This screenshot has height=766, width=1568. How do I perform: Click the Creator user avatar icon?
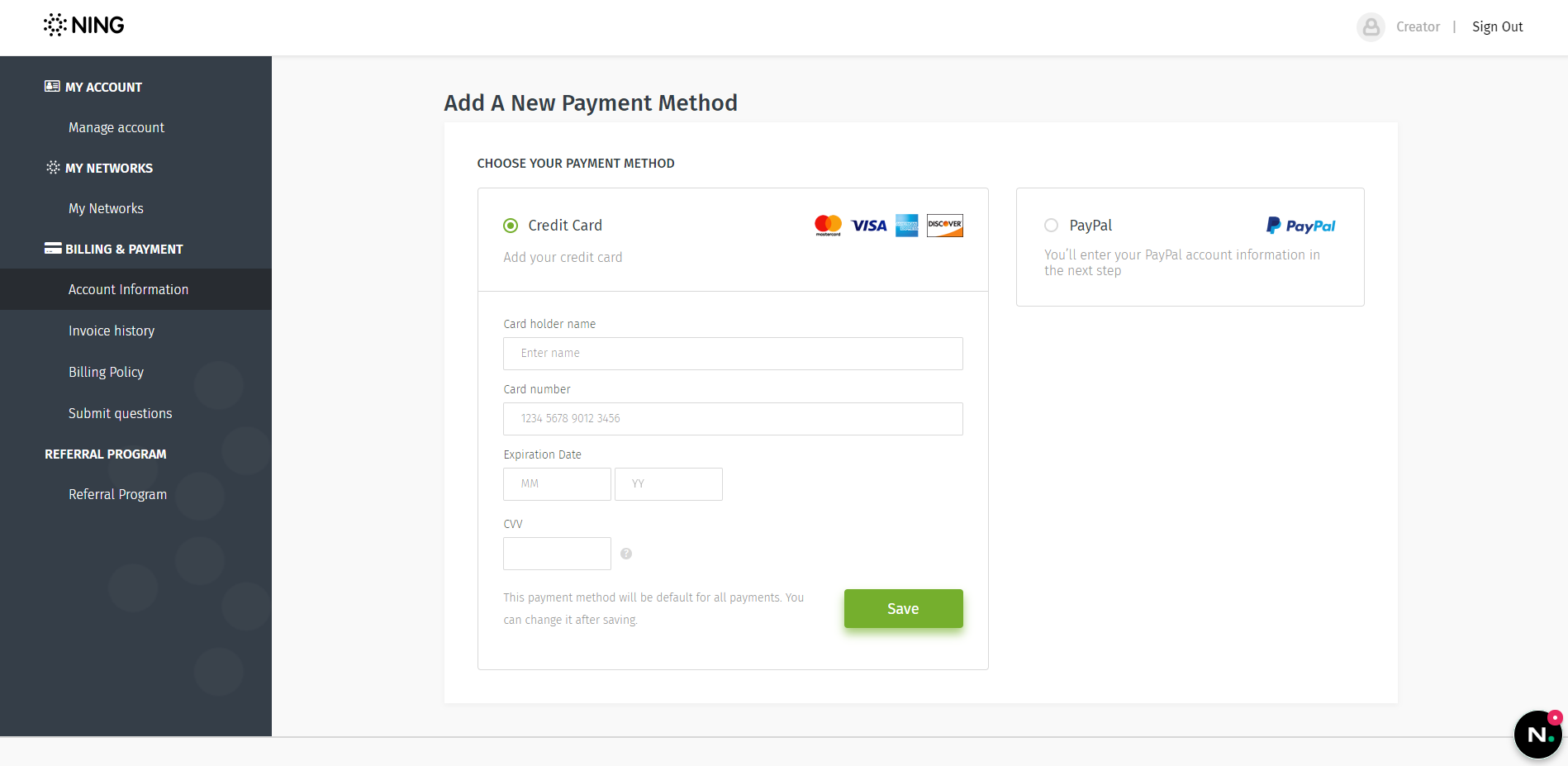tap(1371, 27)
